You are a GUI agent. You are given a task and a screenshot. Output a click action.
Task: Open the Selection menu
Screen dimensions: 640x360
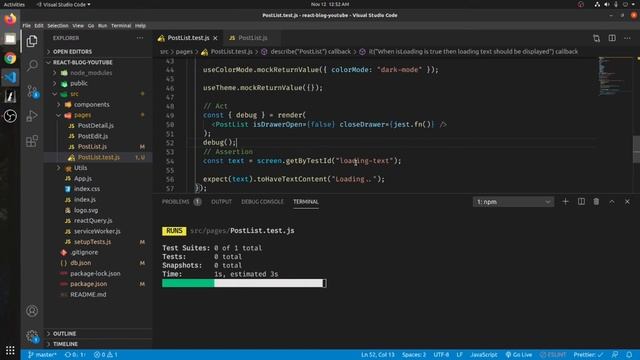[x=58, y=26]
